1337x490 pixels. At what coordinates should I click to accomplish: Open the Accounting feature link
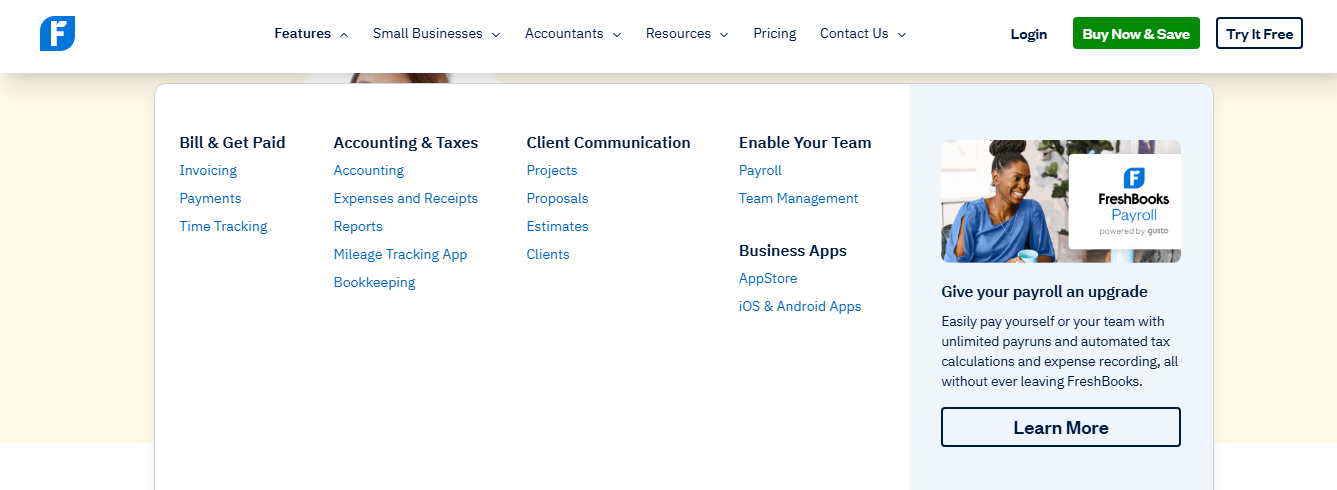pos(369,170)
